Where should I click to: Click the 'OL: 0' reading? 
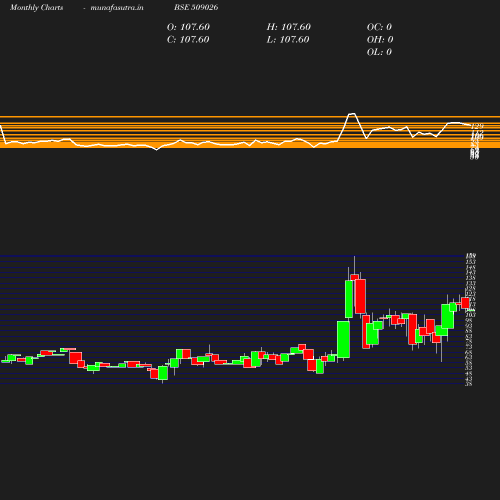click(x=379, y=52)
